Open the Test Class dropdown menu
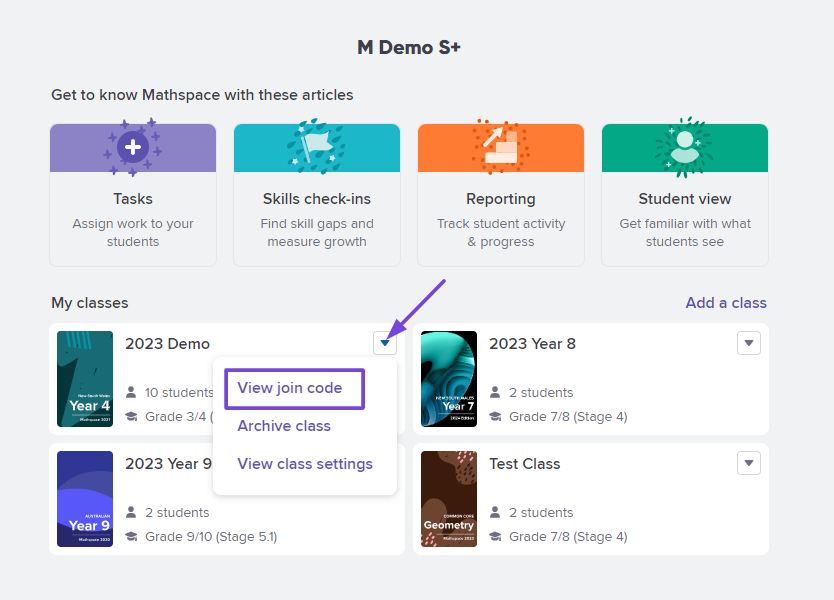This screenshot has height=600, width=834. coord(748,463)
